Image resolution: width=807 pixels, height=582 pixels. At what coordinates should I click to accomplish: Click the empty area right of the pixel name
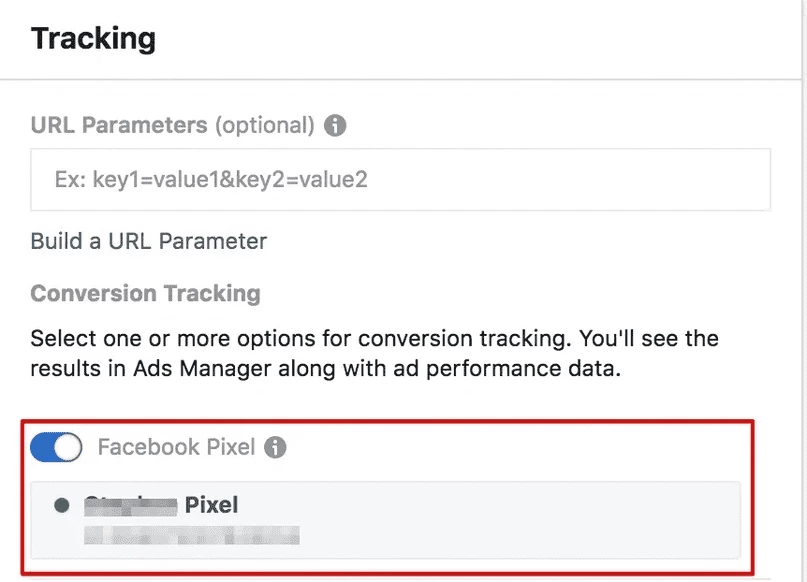point(489,505)
